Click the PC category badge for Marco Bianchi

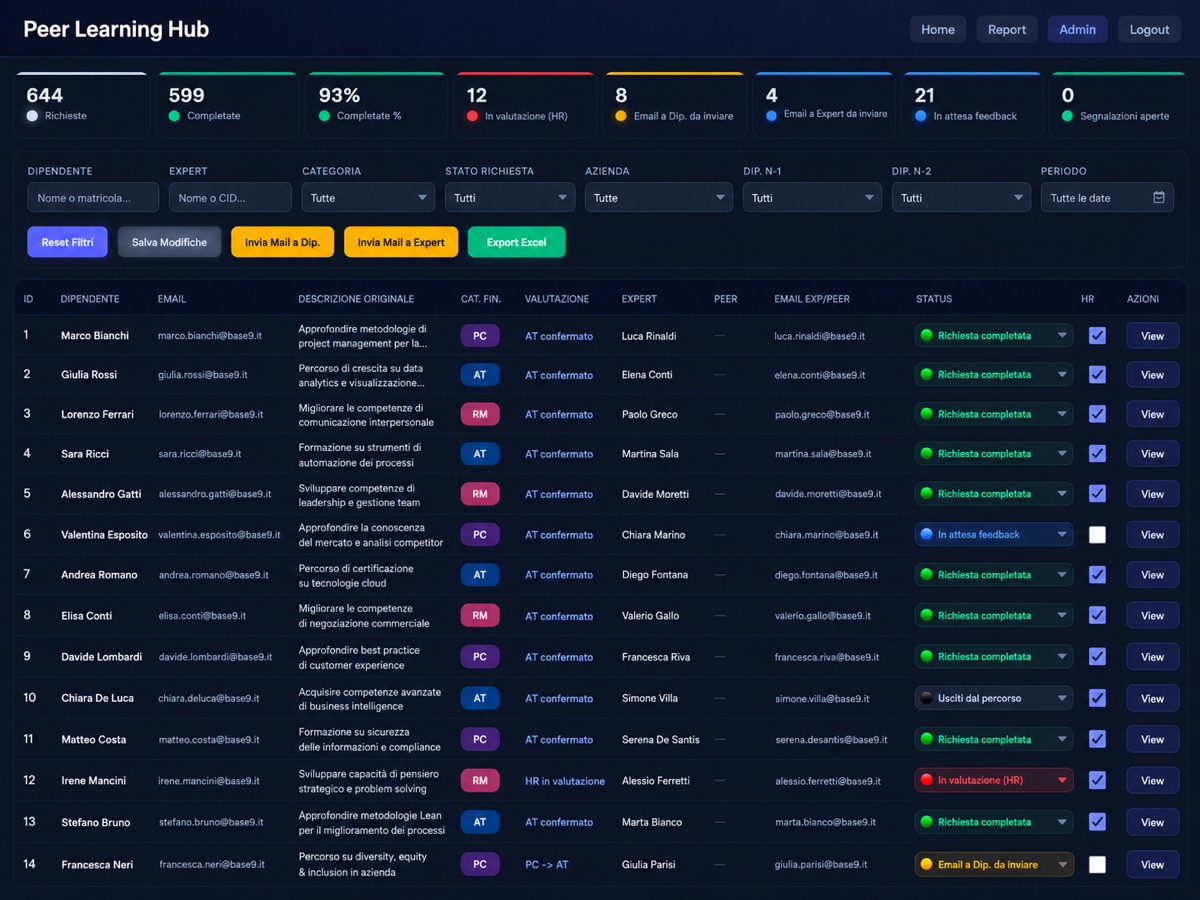480,336
